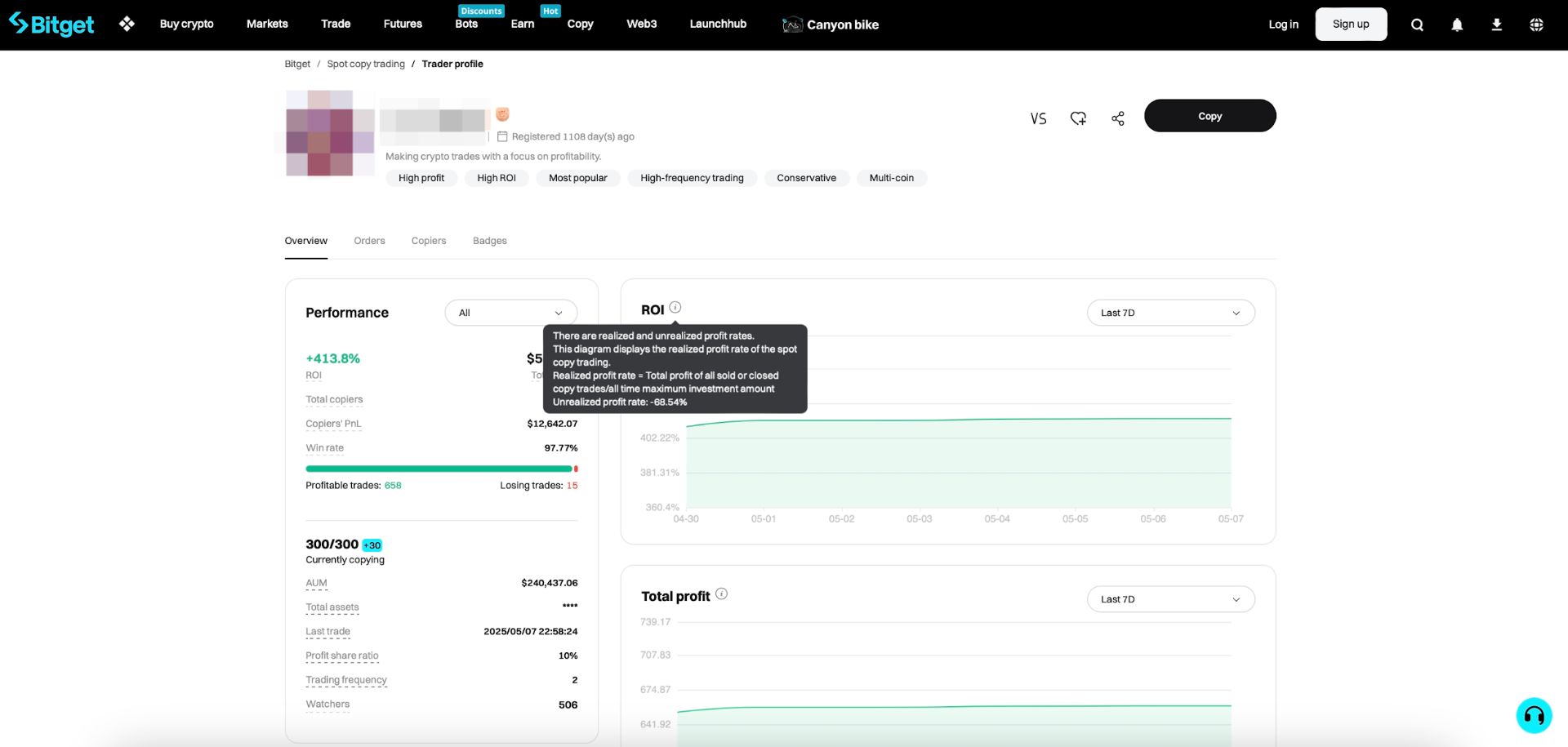Image resolution: width=1568 pixels, height=747 pixels.
Task: Click the Total assets label
Action: (x=332, y=607)
